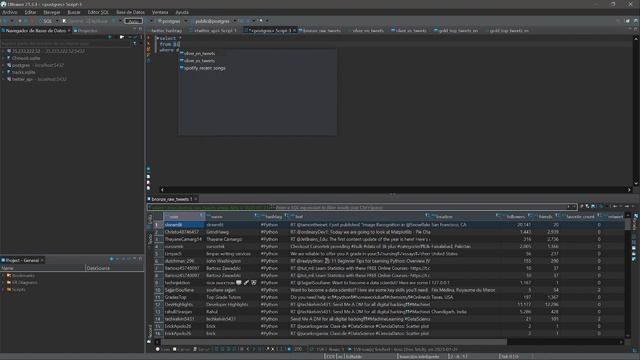Click the execute script icon in editor margin
640x360 pixels.
[149, 49]
